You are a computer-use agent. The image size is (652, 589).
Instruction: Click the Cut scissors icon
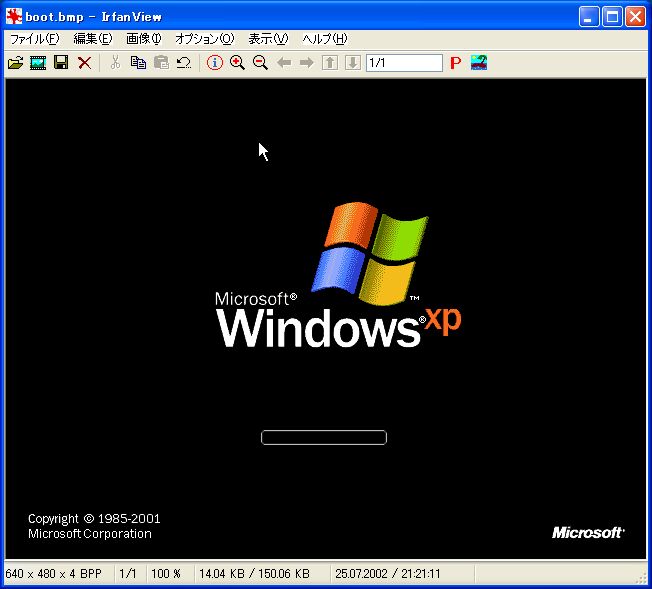pos(115,63)
